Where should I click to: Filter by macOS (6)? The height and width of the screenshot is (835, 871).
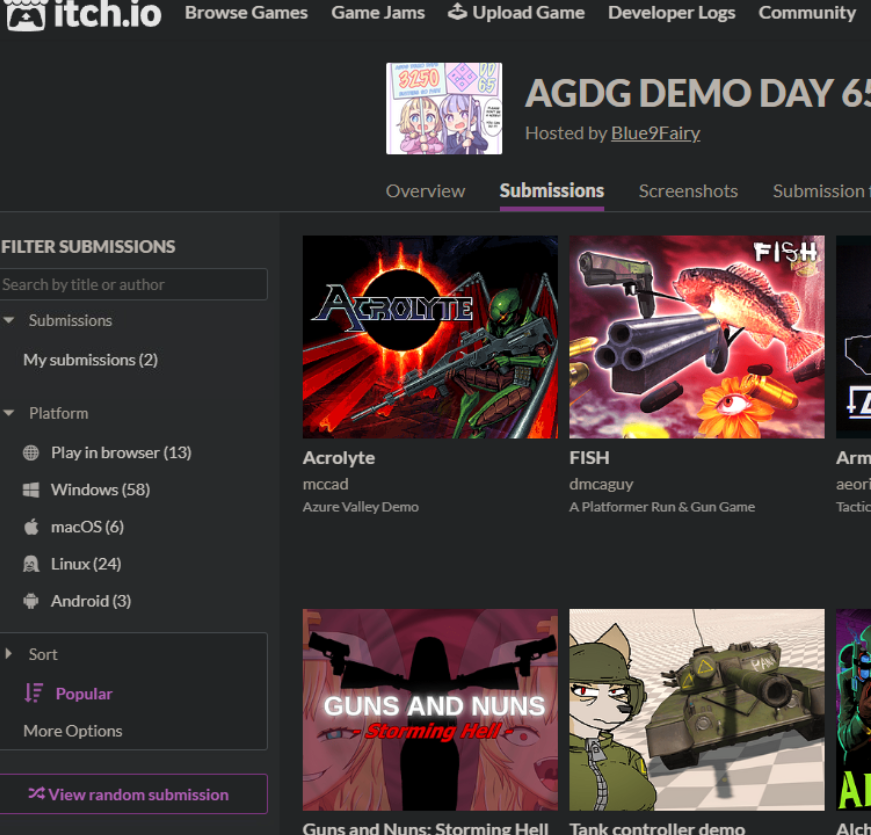click(x=87, y=527)
